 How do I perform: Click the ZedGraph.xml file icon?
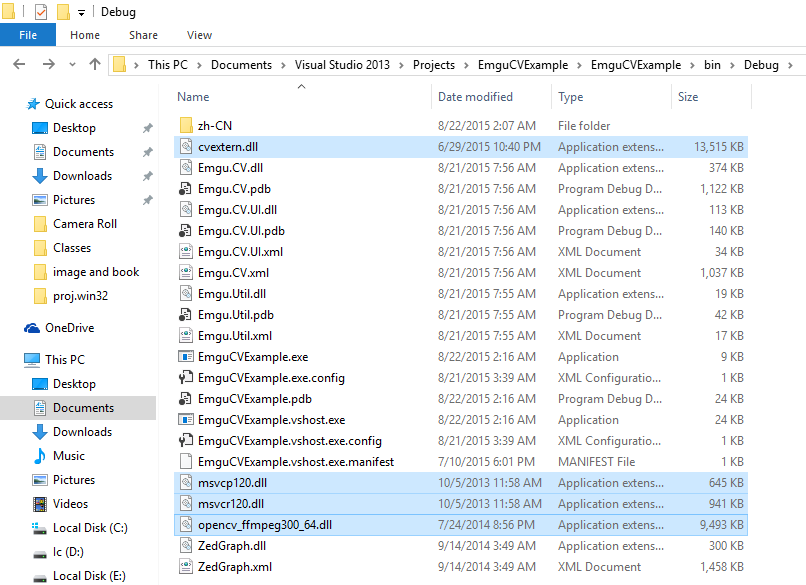point(186,567)
